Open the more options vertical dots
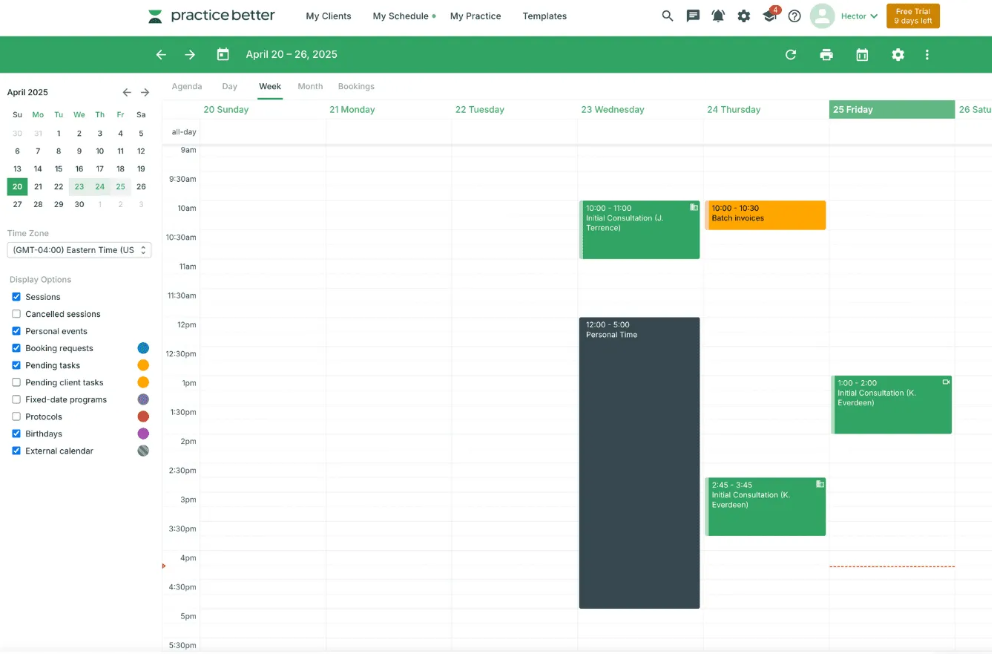 coord(927,55)
